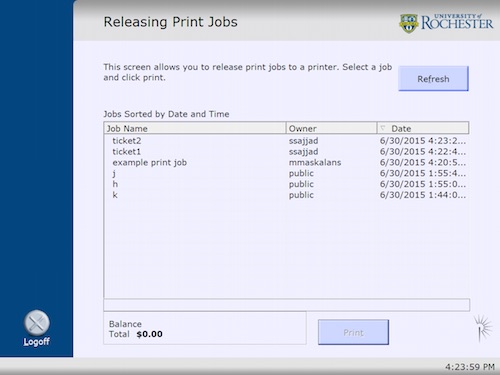
Task: Select the ticket1 print job
Action: coord(287,152)
